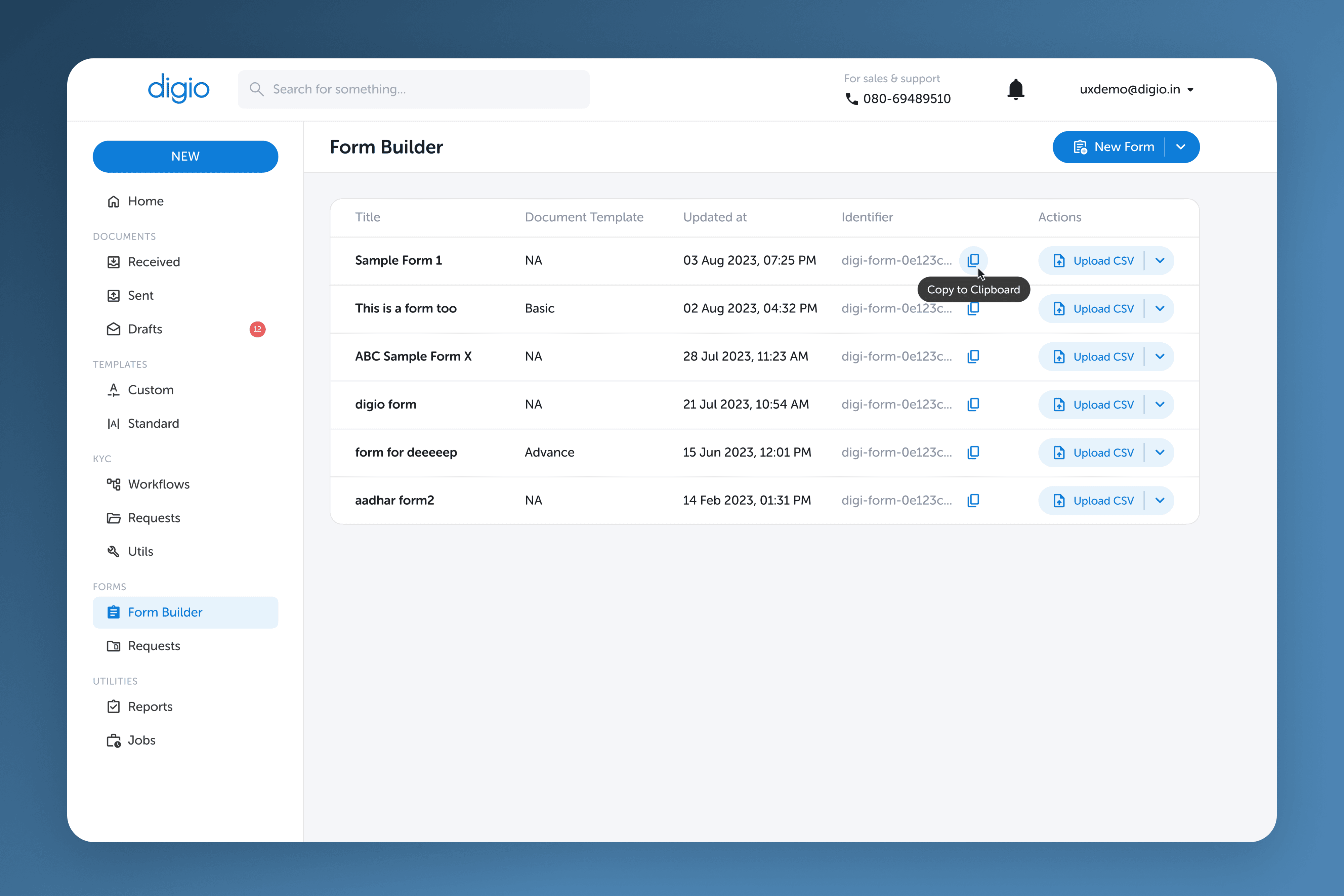Copy identifier of aadhar form2 row
Screen dimensions: 1344x896
[x=973, y=501]
